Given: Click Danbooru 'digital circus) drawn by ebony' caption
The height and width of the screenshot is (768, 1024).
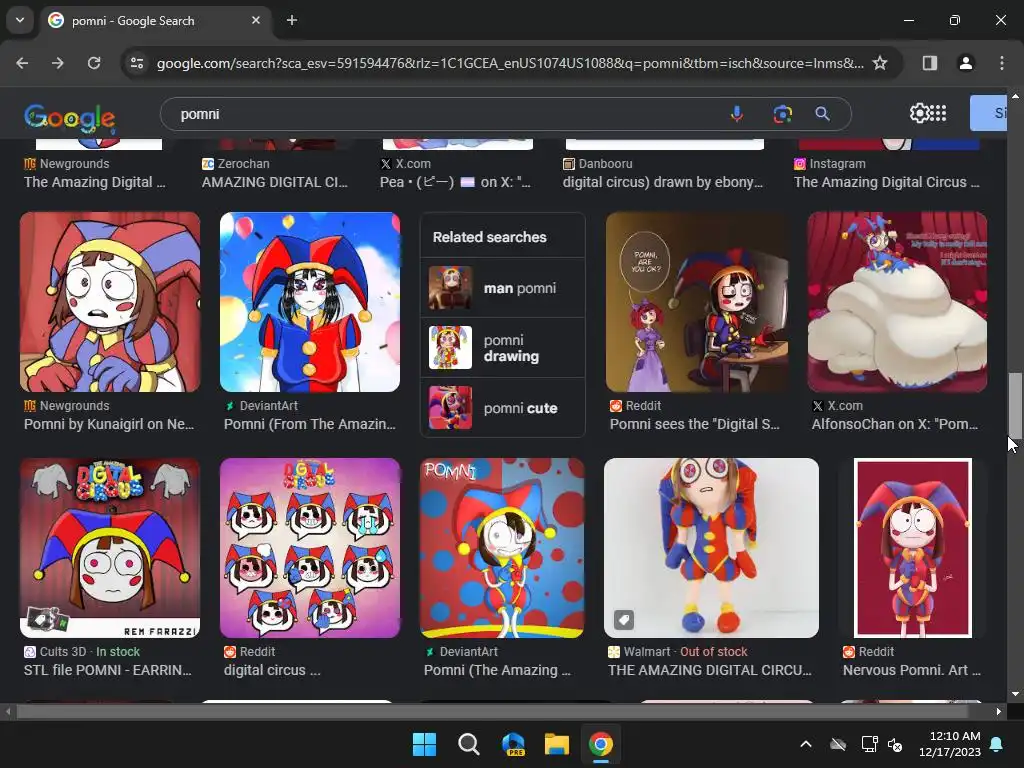Looking at the screenshot, I should (663, 182).
